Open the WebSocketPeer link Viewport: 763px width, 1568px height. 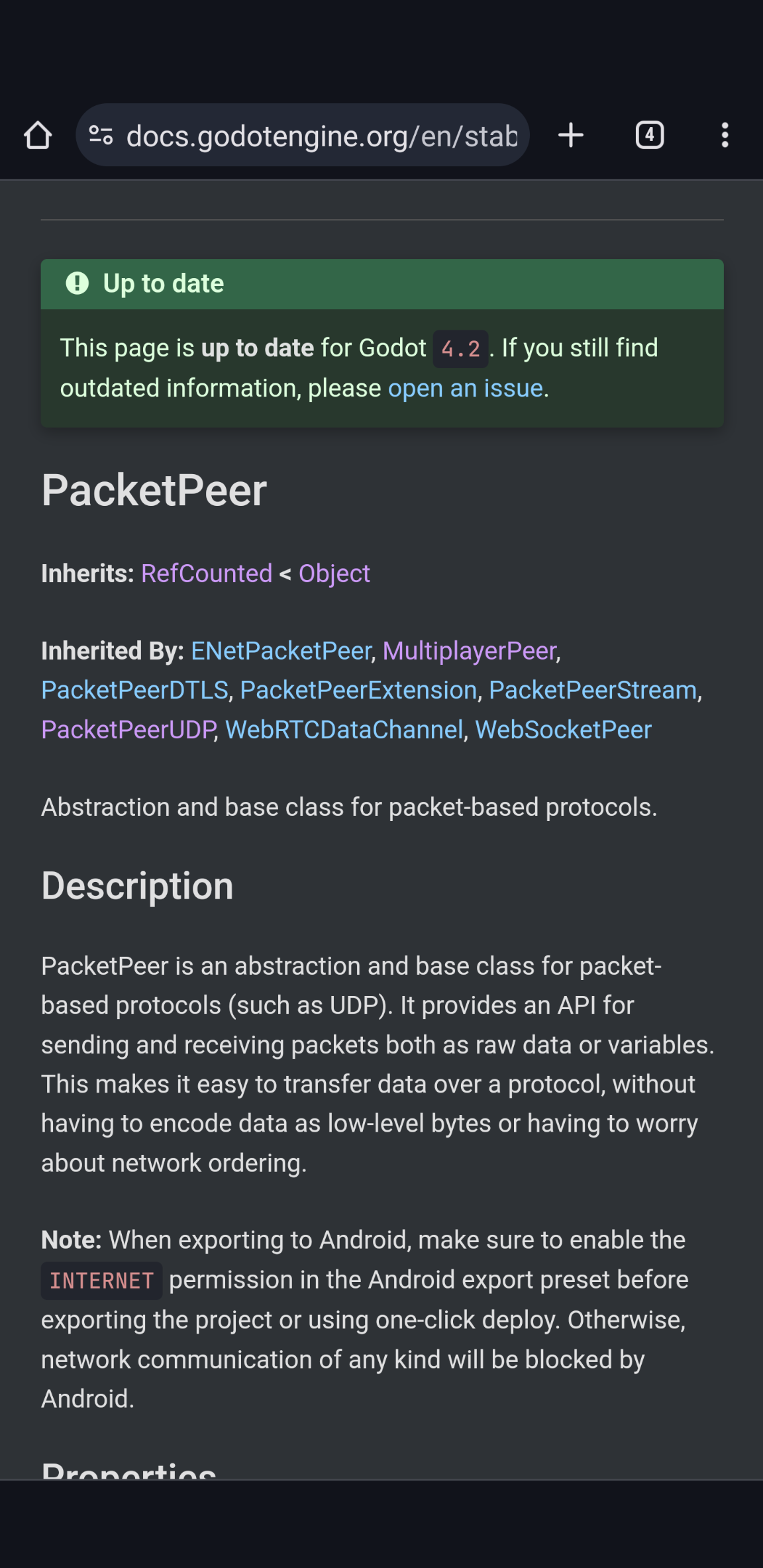(x=563, y=730)
